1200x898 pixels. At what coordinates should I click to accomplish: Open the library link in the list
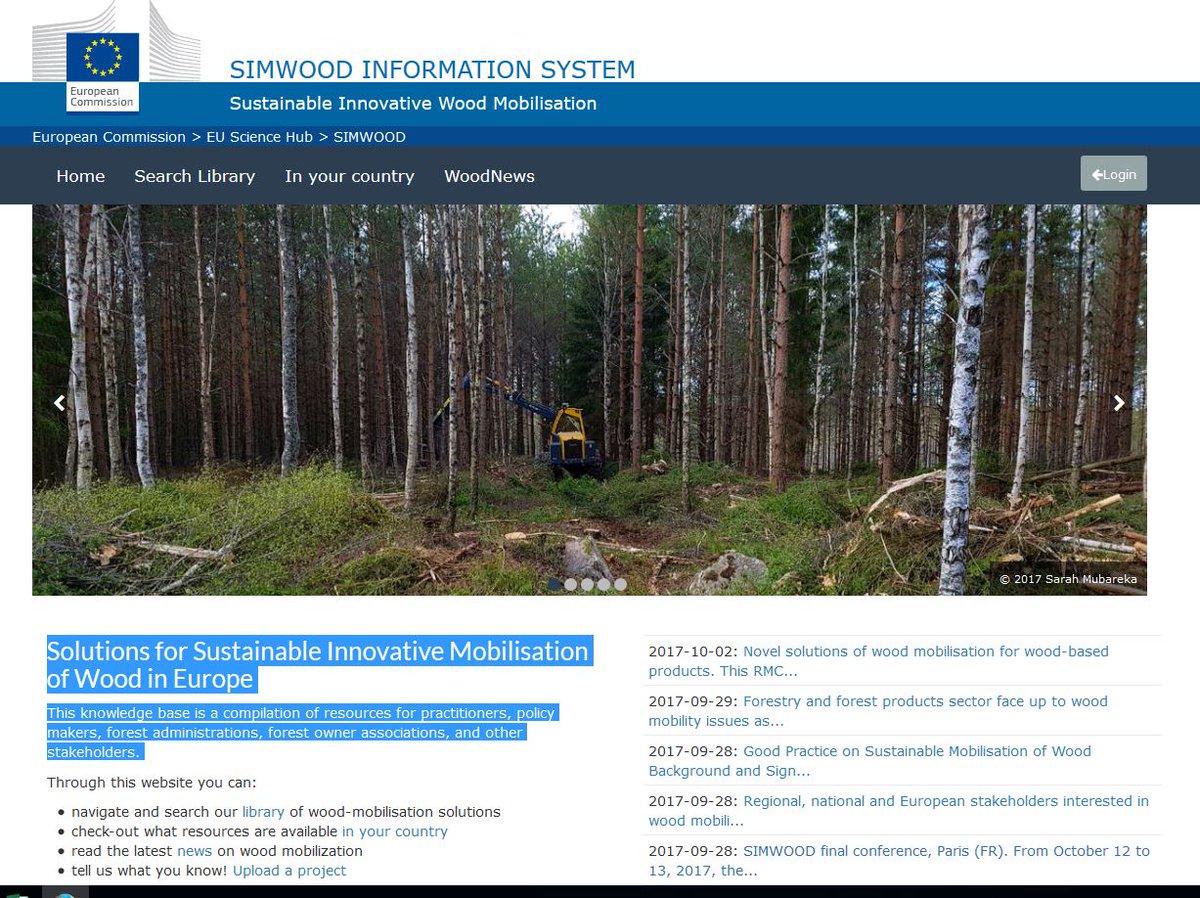[x=263, y=812]
